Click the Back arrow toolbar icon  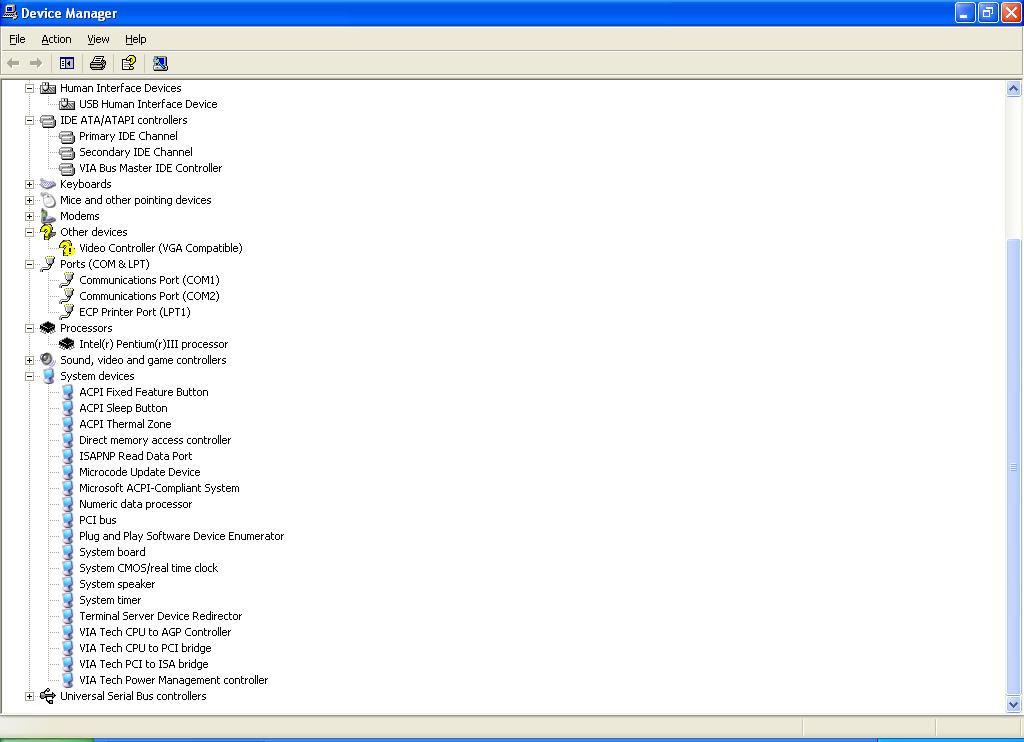click(x=13, y=63)
